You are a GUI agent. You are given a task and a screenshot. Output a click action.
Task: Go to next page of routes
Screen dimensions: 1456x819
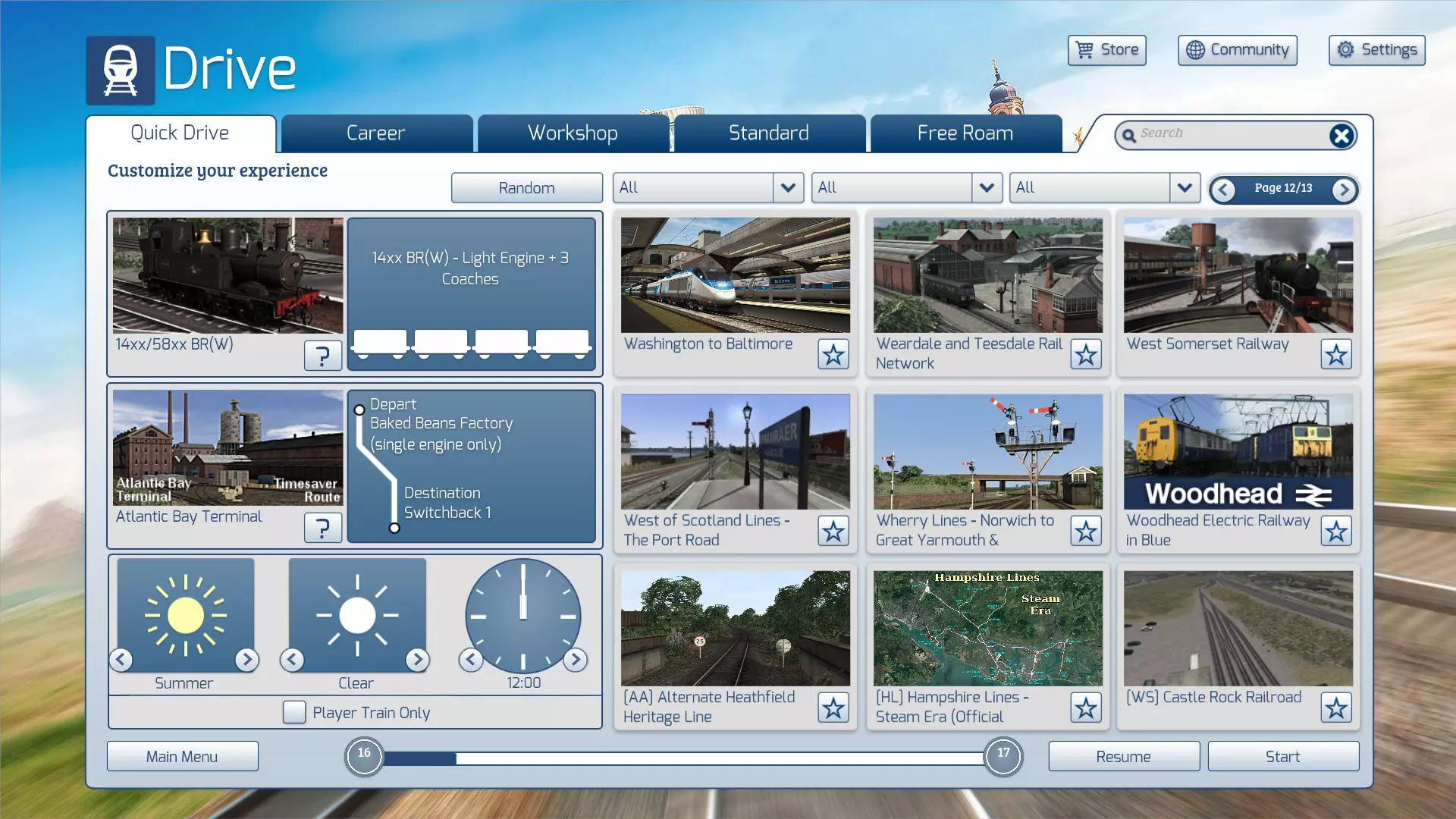coord(1344,190)
